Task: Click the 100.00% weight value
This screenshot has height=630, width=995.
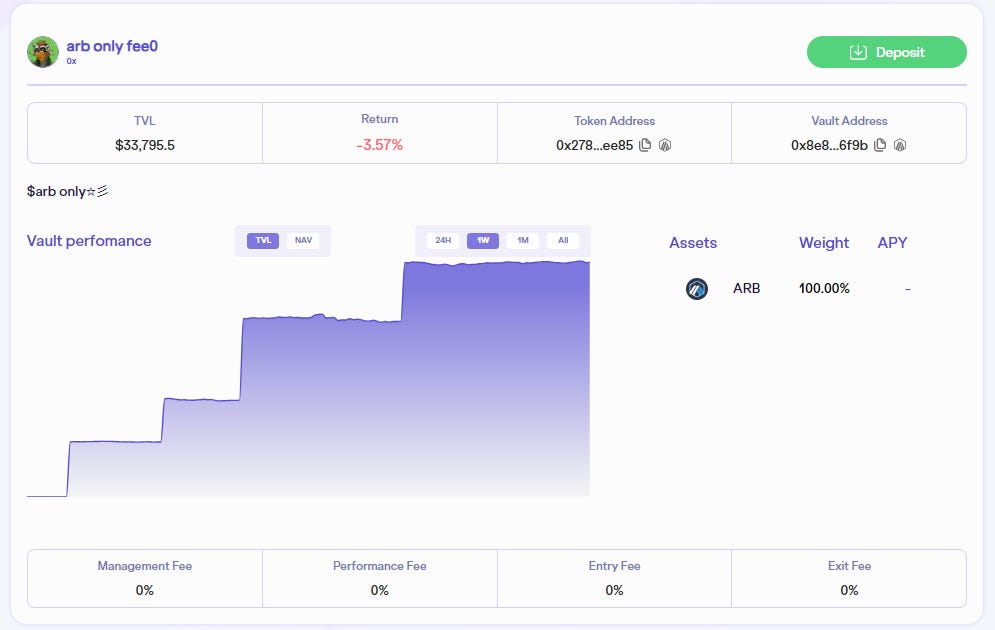Action: (824, 289)
